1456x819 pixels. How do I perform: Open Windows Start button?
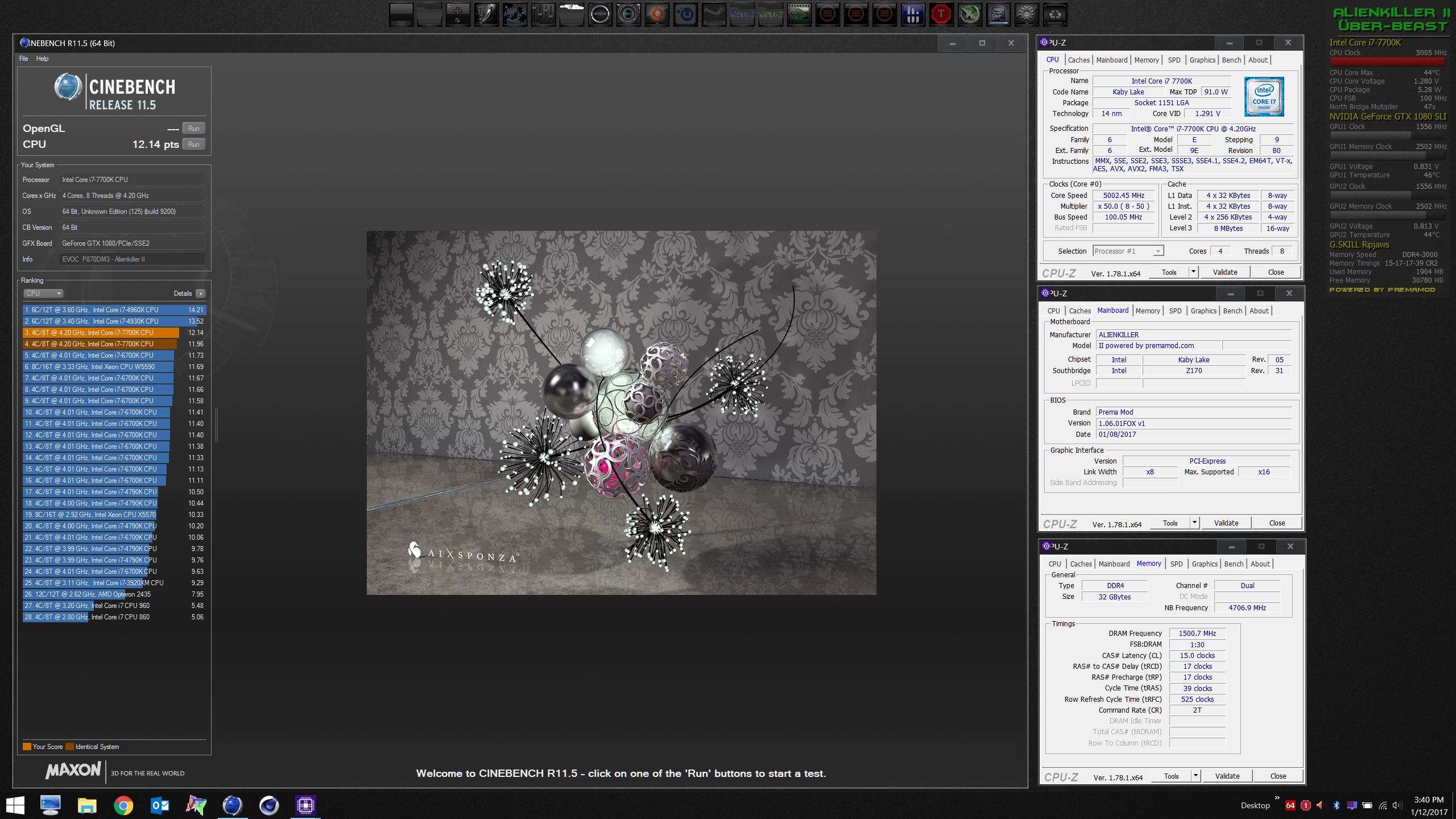[15, 805]
